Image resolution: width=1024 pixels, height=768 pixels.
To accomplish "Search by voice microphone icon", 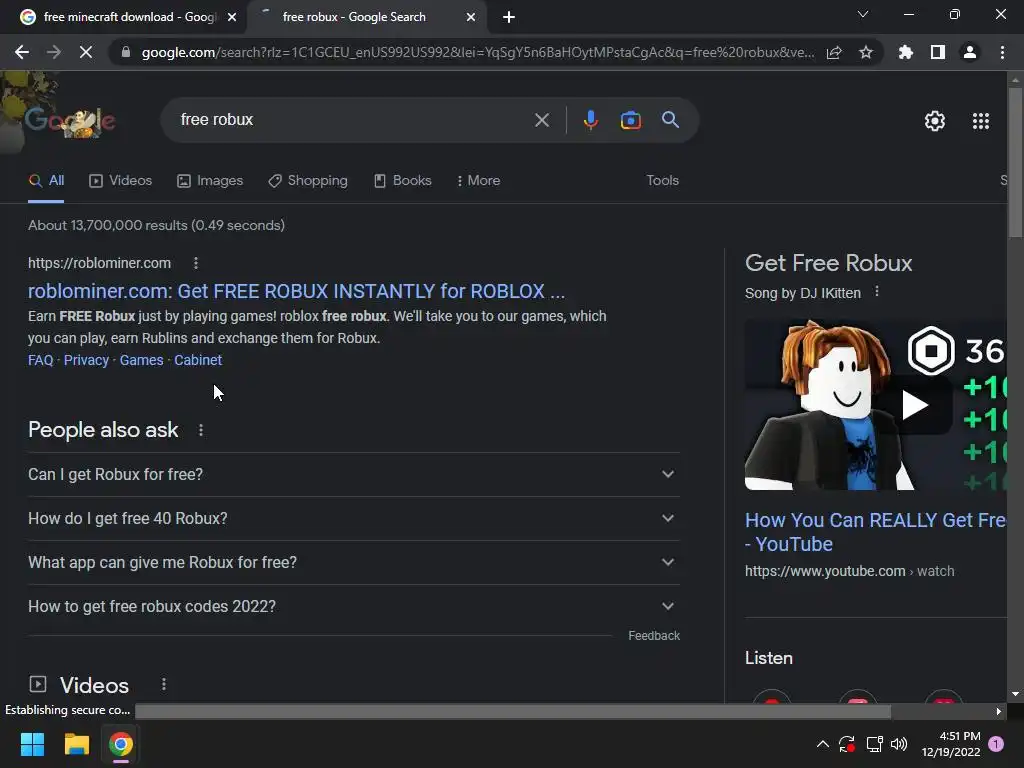I will pyautogui.click(x=590, y=120).
